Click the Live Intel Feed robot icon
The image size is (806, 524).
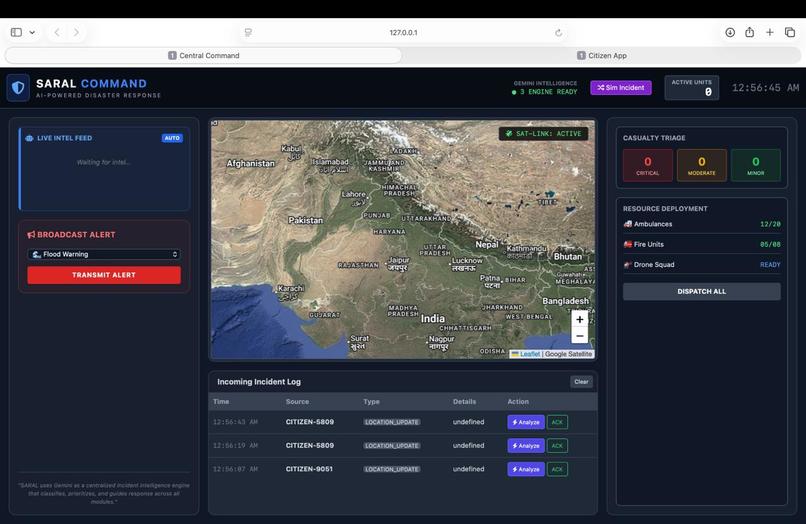tap(29, 138)
